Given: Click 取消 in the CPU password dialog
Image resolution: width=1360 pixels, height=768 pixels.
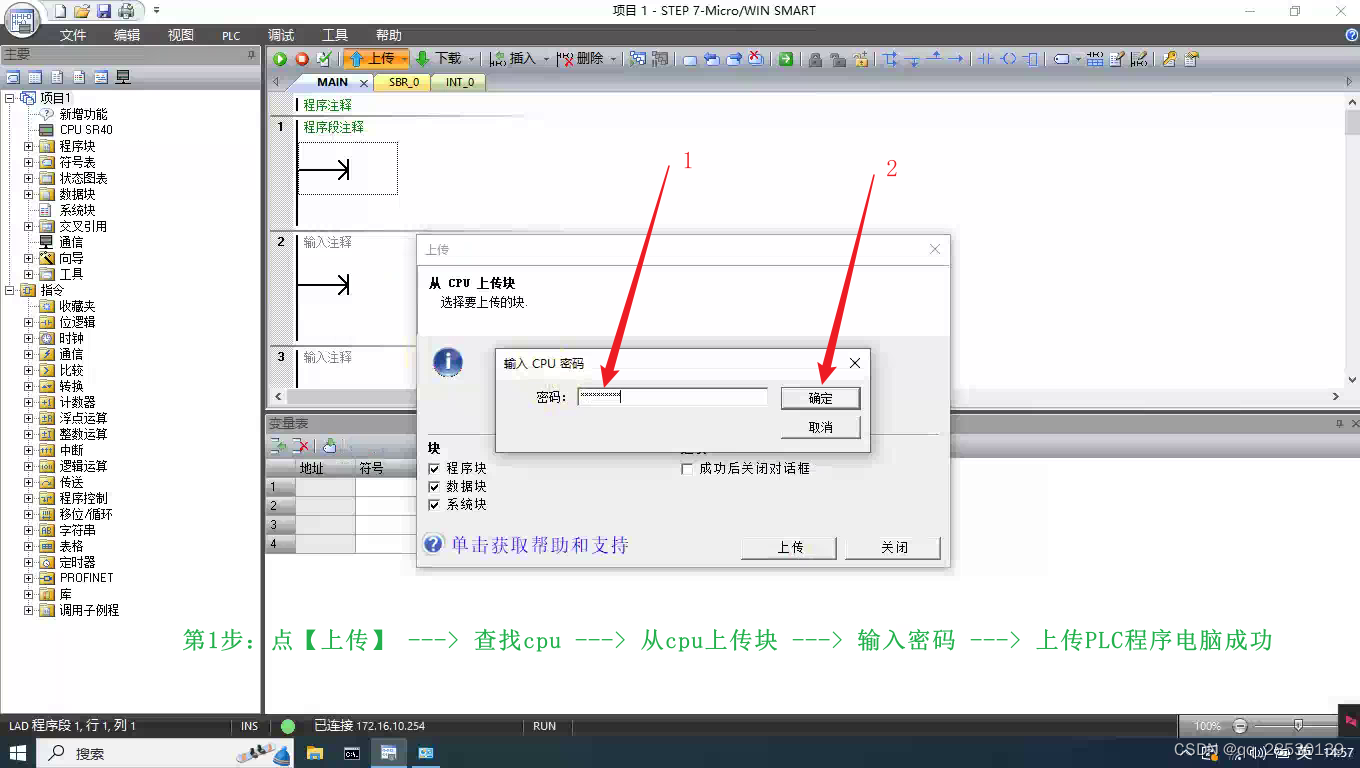Looking at the screenshot, I should click(x=820, y=427).
